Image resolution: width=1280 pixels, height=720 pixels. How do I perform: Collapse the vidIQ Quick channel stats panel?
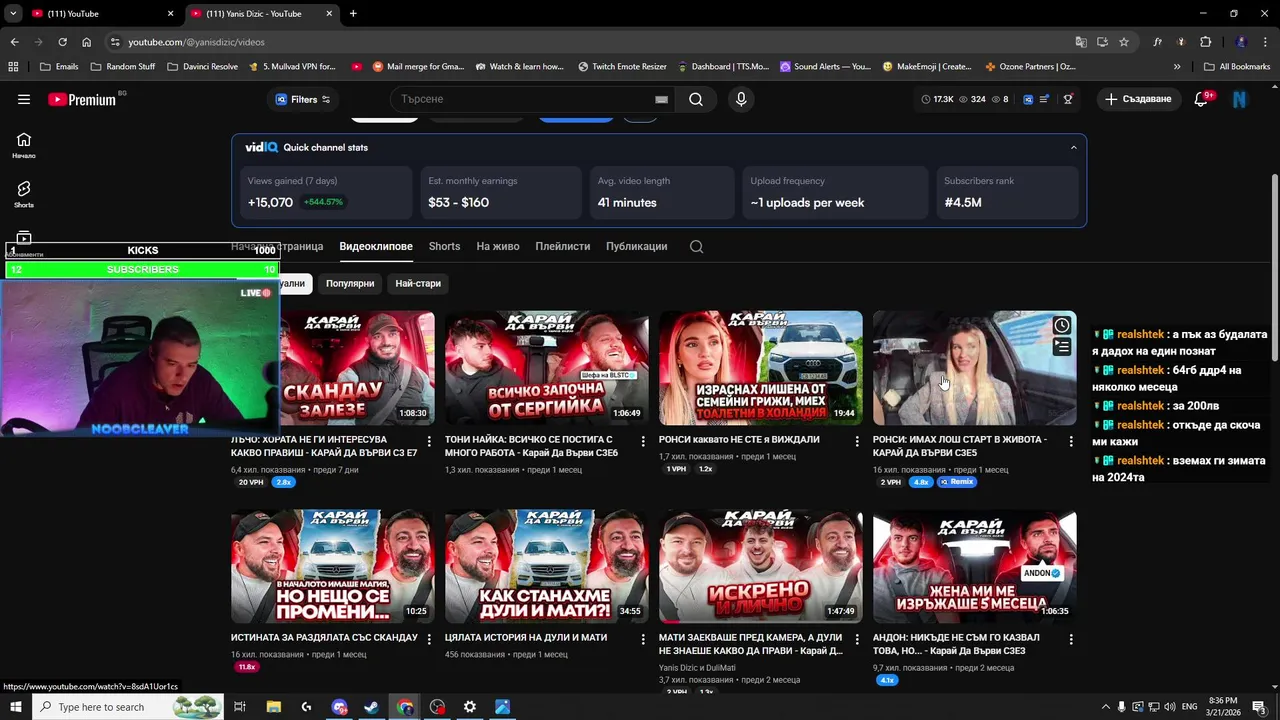coord(1074,147)
